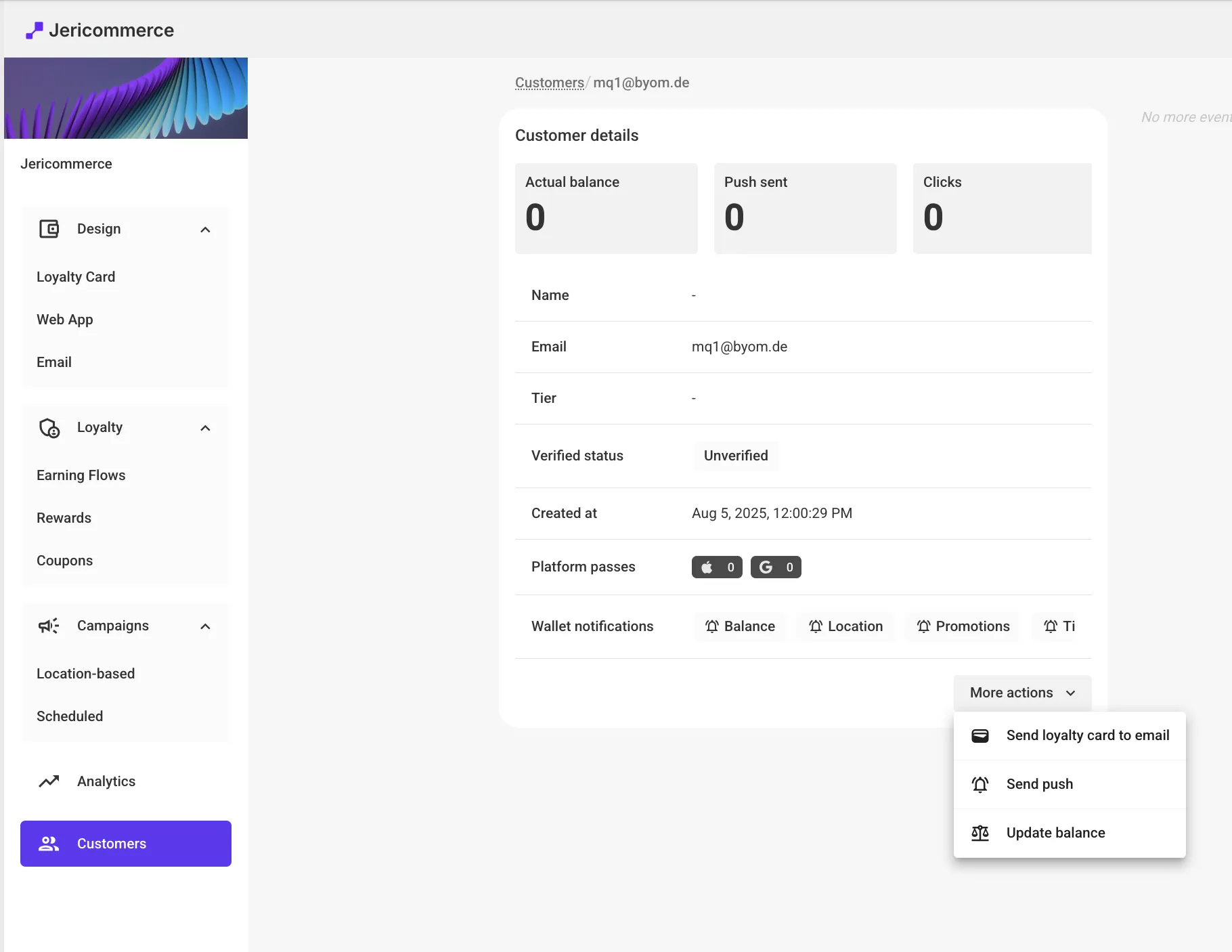Click the Design wallet icon in sidebar
This screenshot has height=952, width=1232.
49,229
